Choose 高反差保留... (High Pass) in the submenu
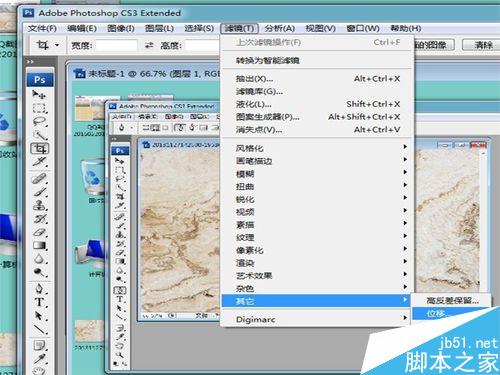 point(452,301)
